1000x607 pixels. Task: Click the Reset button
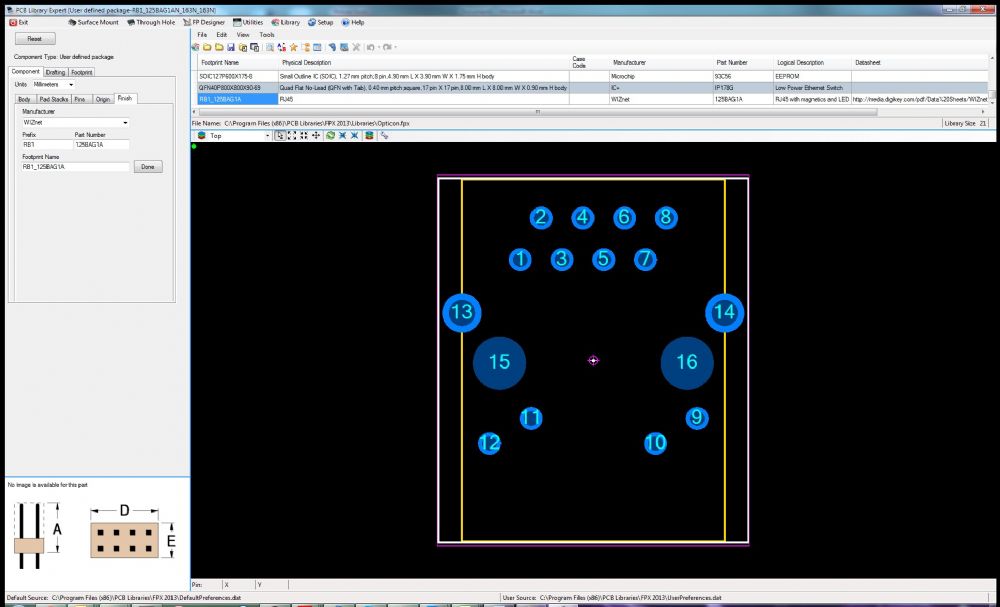(34, 39)
